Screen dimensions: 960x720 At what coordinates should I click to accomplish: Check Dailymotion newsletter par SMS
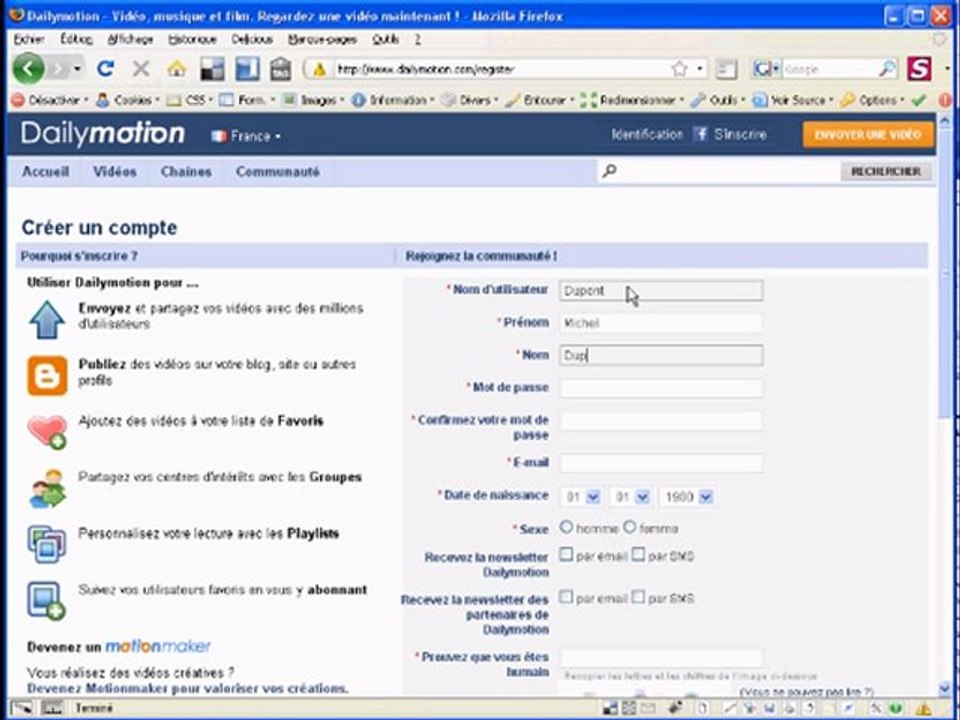click(x=638, y=555)
